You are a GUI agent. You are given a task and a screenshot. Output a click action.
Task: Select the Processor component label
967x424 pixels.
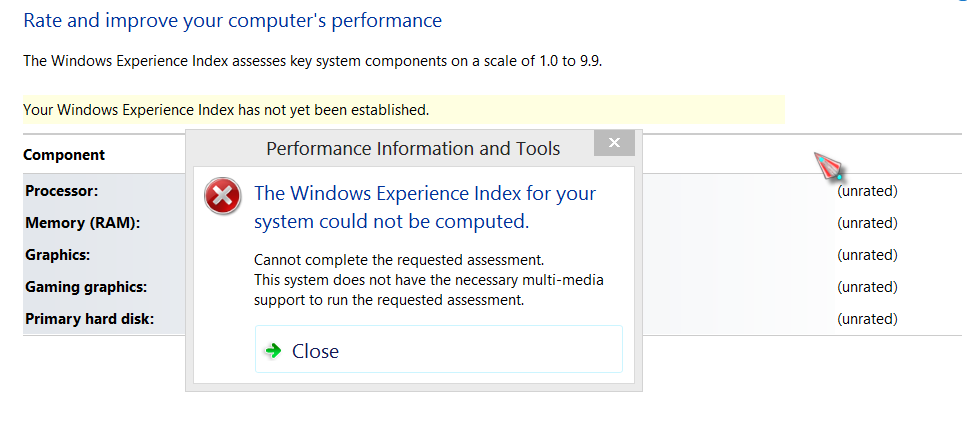(61, 191)
